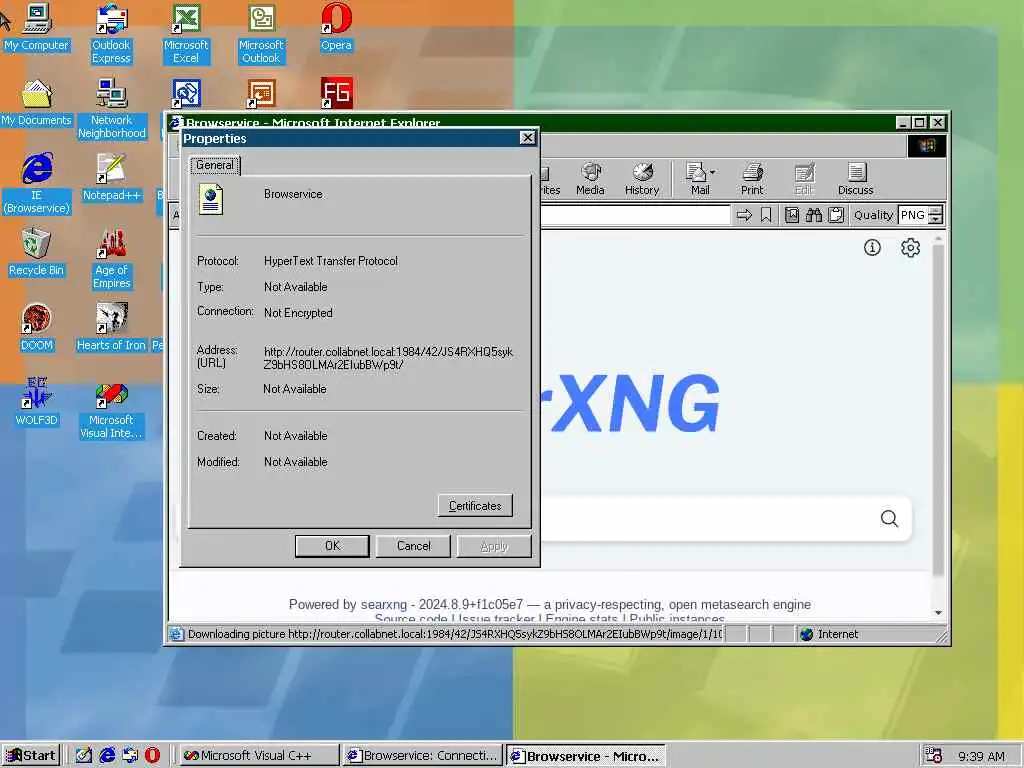1024x768 pixels.
Task: Click the Media toolbar button in IE
Action: pyautogui.click(x=590, y=179)
